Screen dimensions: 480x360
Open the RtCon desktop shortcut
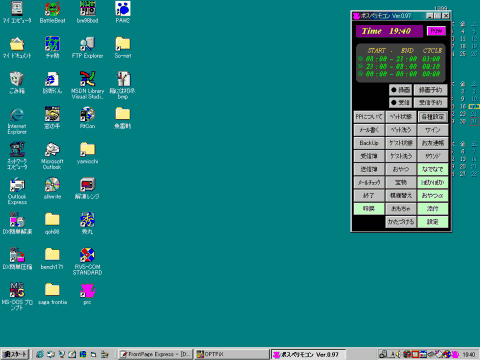87,117
